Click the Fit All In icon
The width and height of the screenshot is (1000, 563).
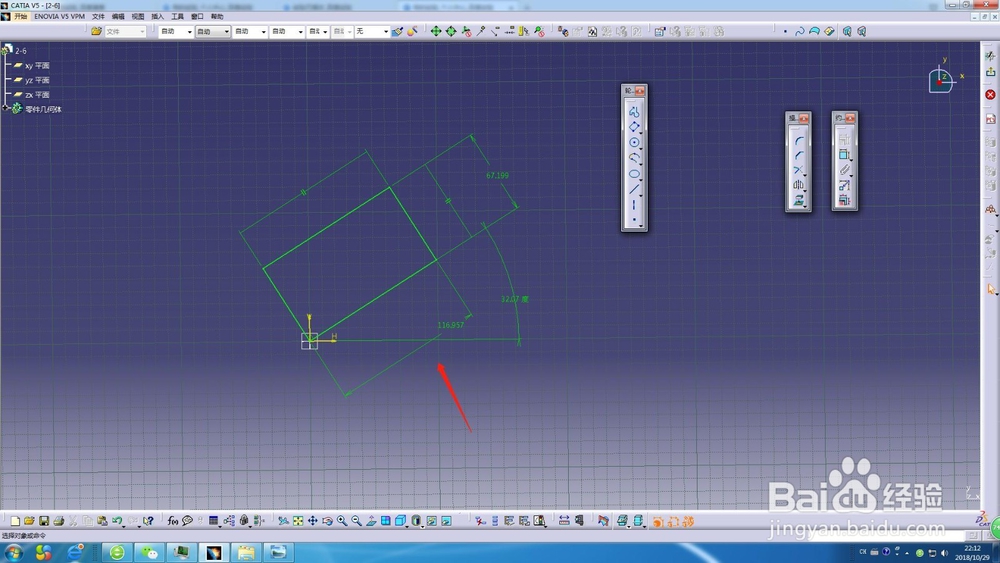coord(298,521)
